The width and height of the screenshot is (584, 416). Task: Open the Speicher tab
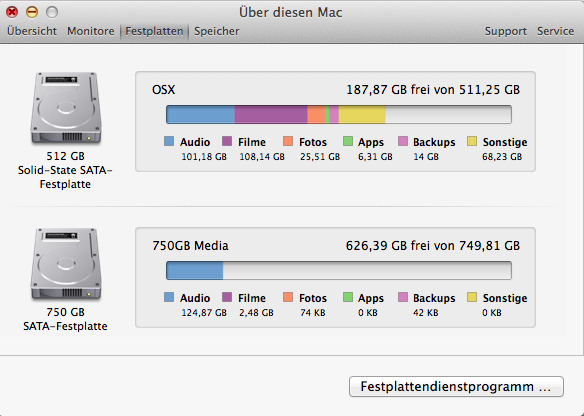(216, 31)
